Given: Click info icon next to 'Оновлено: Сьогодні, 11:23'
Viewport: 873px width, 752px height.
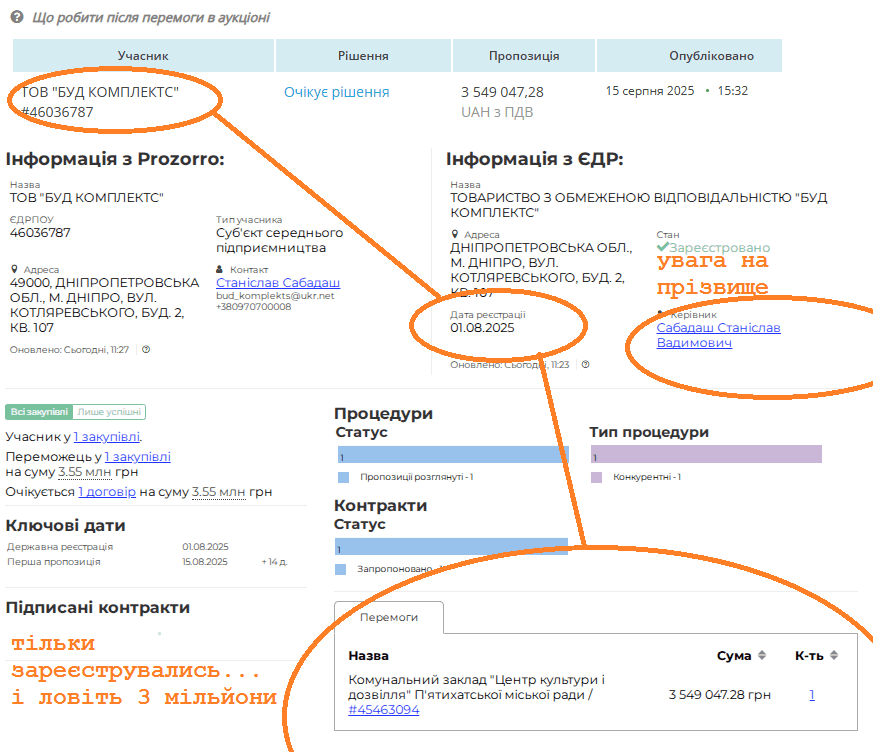Looking at the screenshot, I should pyautogui.click(x=585, y=365).
